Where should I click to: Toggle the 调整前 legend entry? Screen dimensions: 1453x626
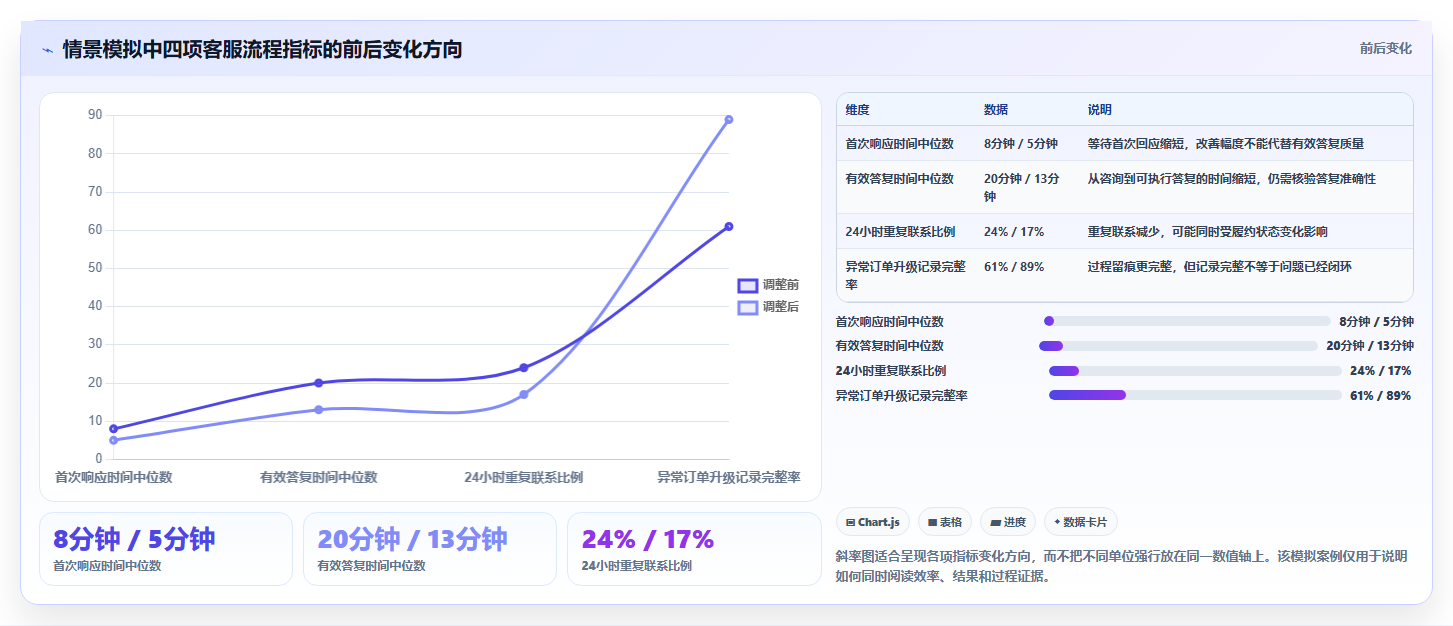[768, 285]
